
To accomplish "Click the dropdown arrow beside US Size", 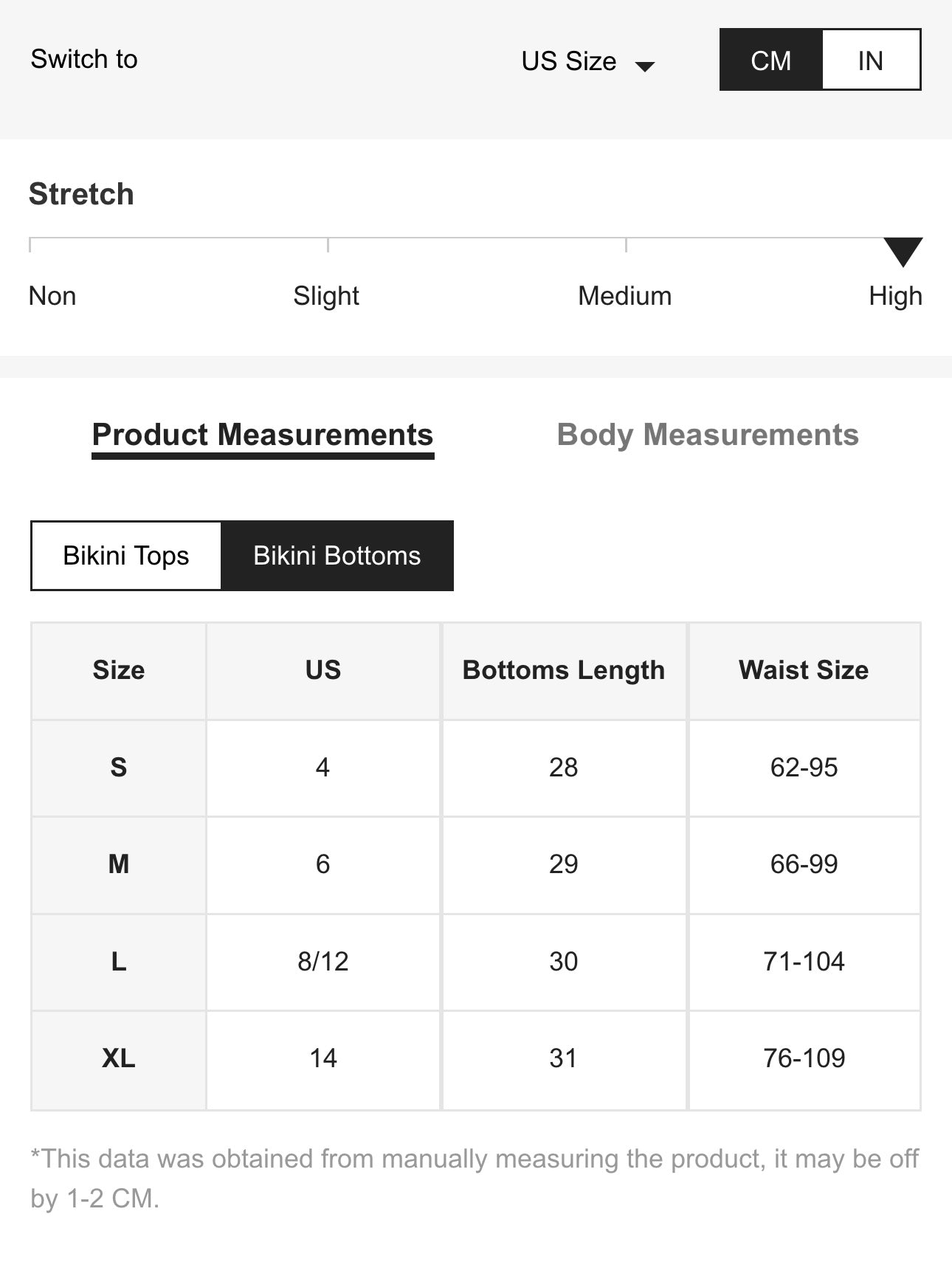I will point(645,66).
